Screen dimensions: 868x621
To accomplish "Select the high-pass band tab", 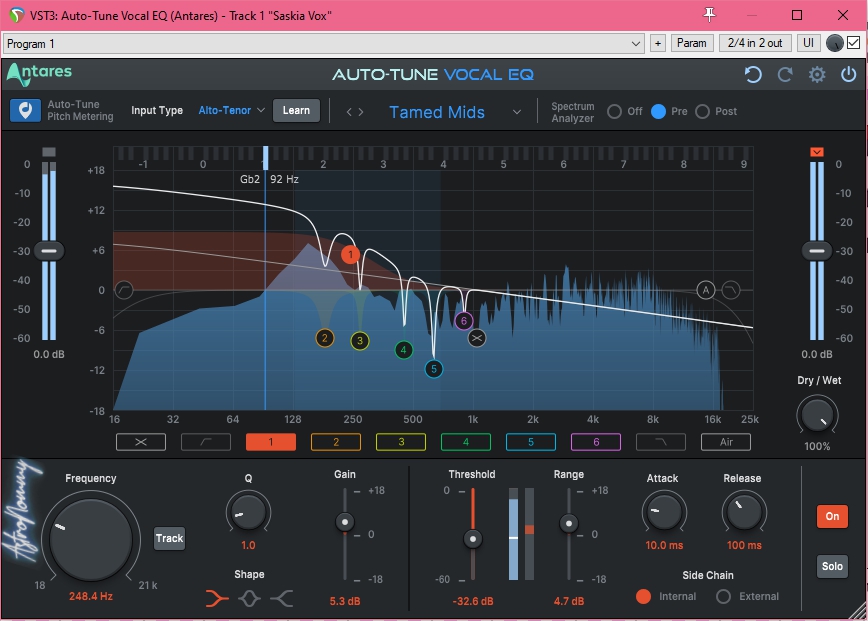I will (x=206, y=442).
